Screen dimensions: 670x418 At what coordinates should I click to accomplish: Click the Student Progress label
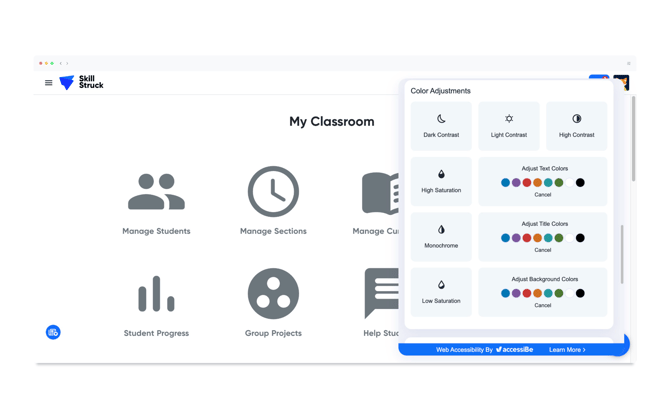click(156, 333)
